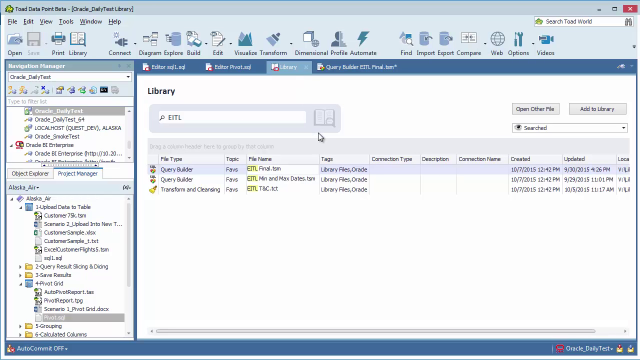Screen dimensions: 640x360
Task: Click the Connect toolbar icon
Action: pos(120,44)
